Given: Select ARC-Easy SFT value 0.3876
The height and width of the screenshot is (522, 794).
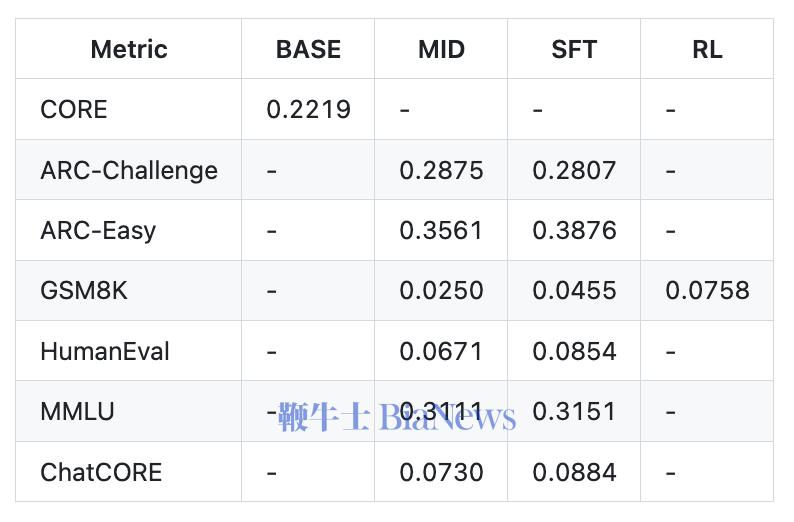Looking at the screenshot, I should point(574,230).
